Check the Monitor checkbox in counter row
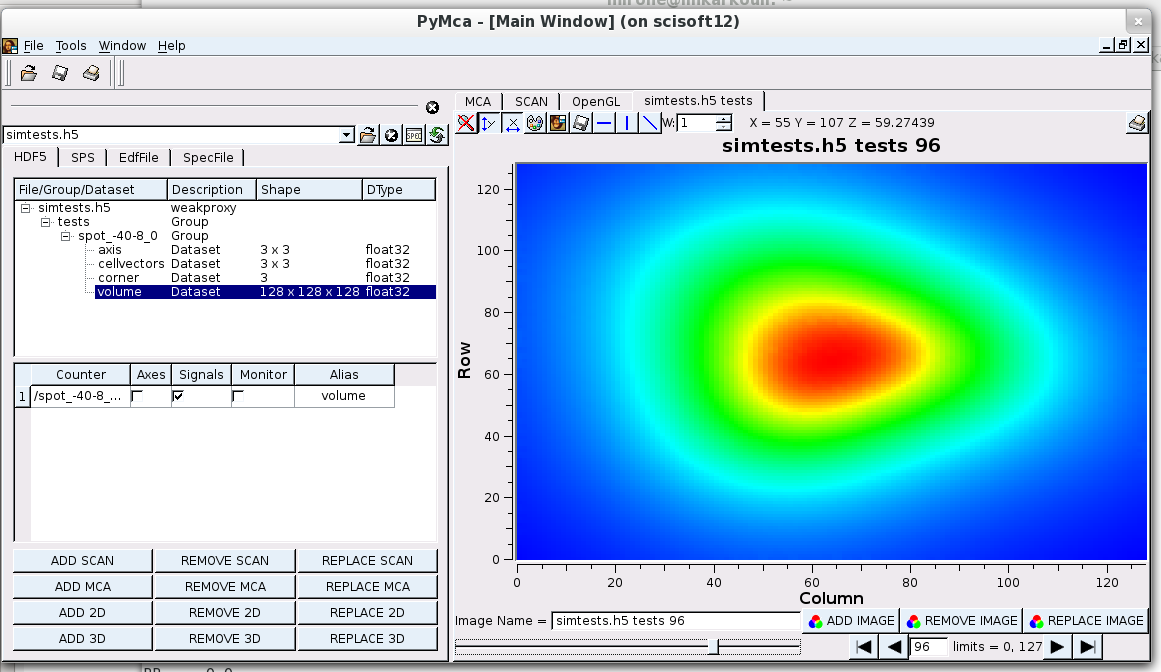1161x672 pixels. [238, 396]
